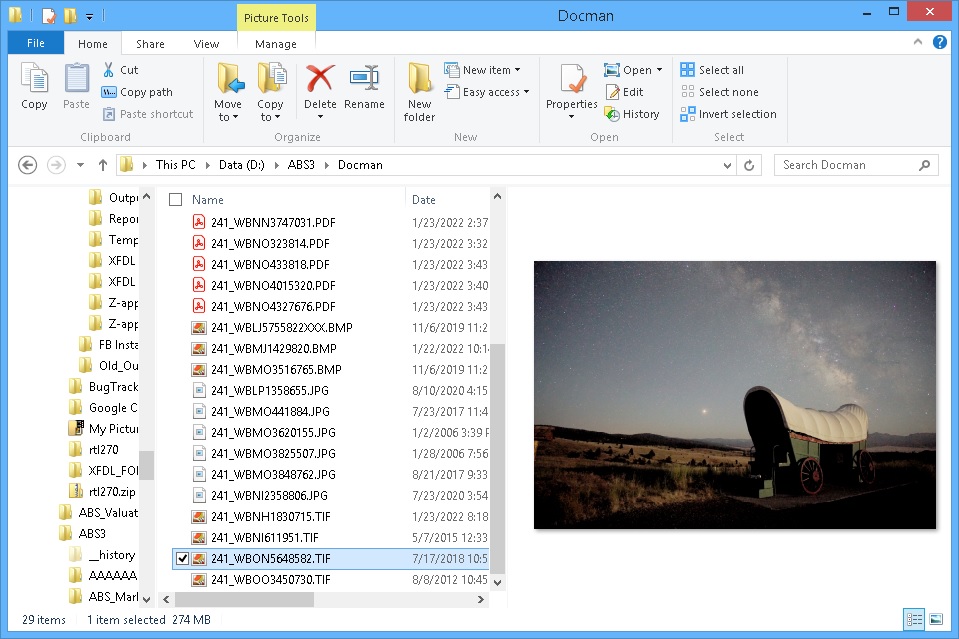Click 'This PC' in the address bar
959x639 pixels.
pyautogui.click(x=176, y=165)
